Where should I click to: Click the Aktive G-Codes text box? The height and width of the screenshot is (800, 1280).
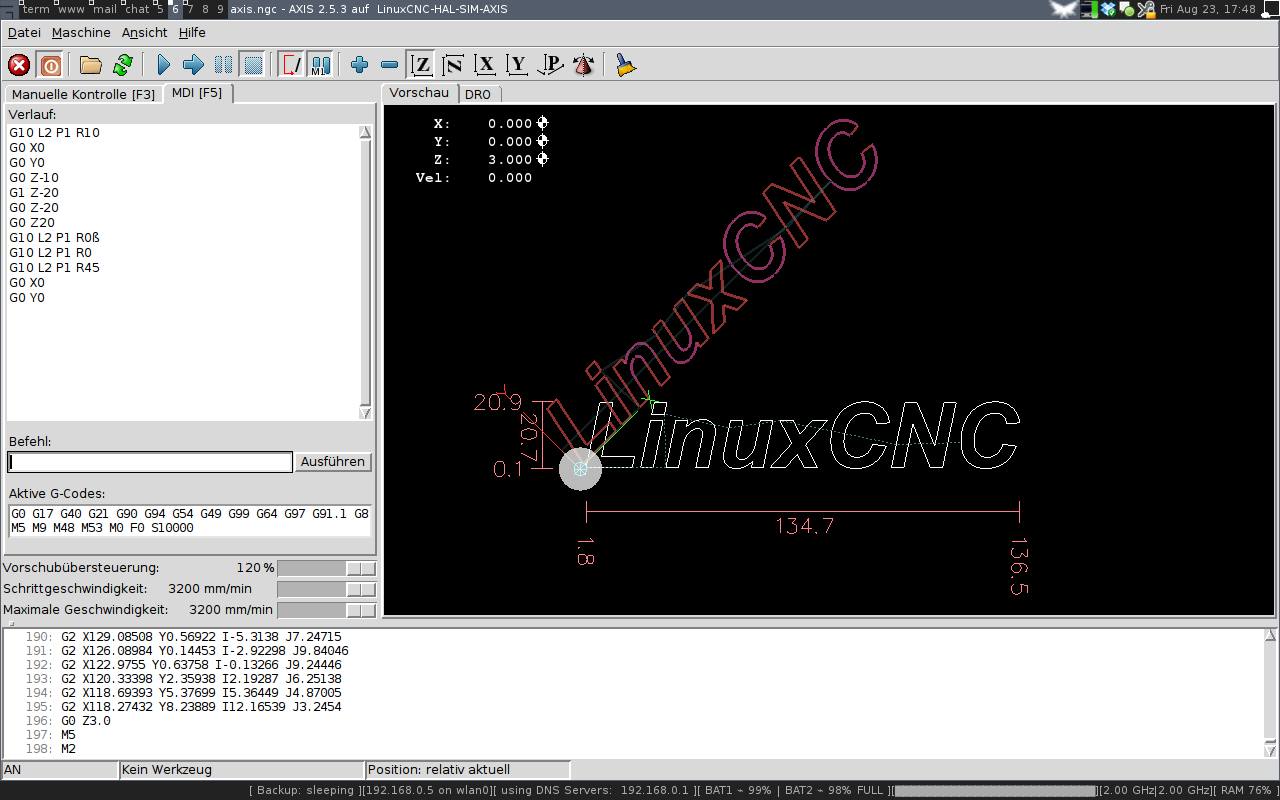(189, 520)
